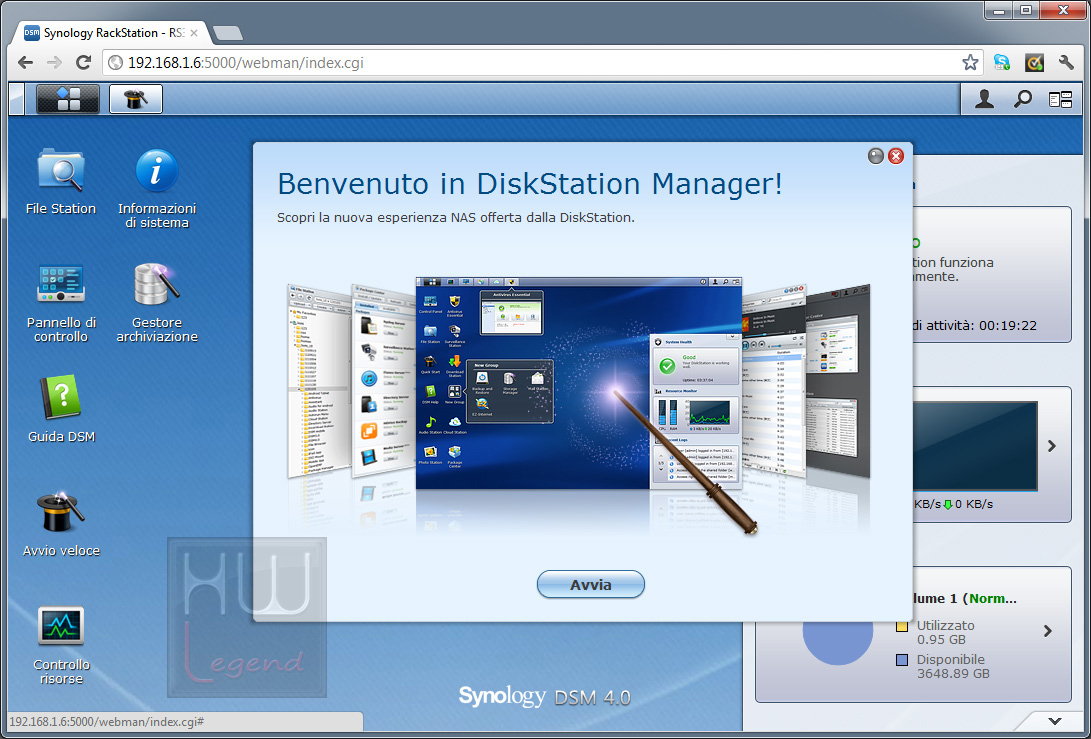Click the 'Utilizzato 0.95 GB' text
Image resolution: width=1091 pixels, height=739 pixels.
click(x=945, y=633)
